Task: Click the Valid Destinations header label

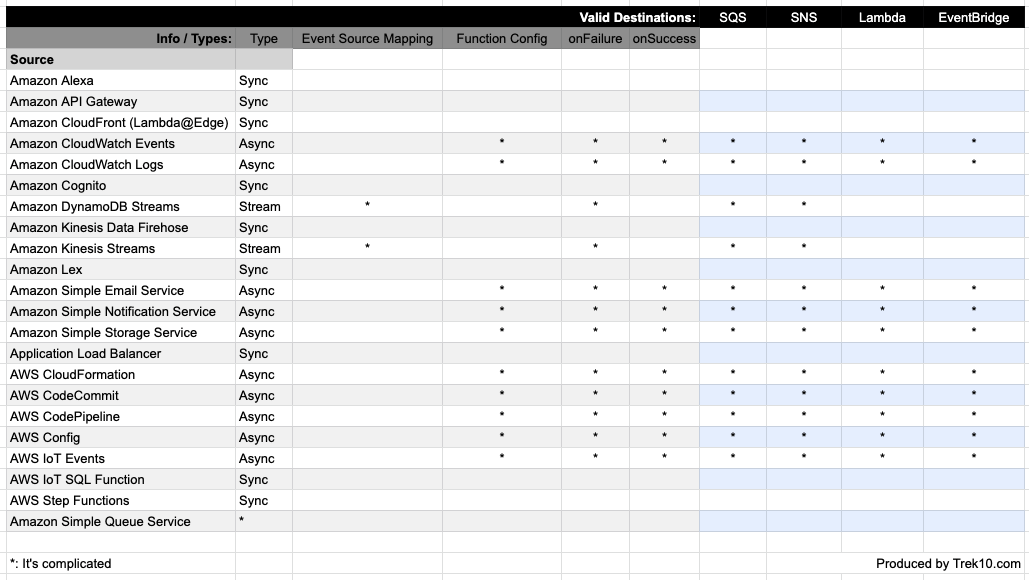Action: click(x=637, y=18)
